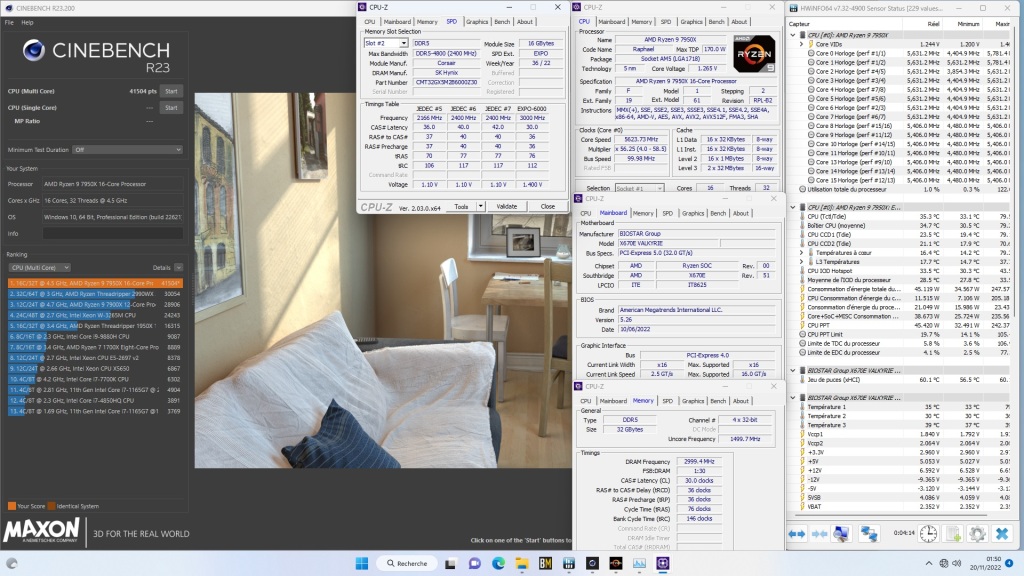Click the HWiNFO graph icon on taskbar
Viewport: 1024px width, 576px height.
[x=639, y=563]
